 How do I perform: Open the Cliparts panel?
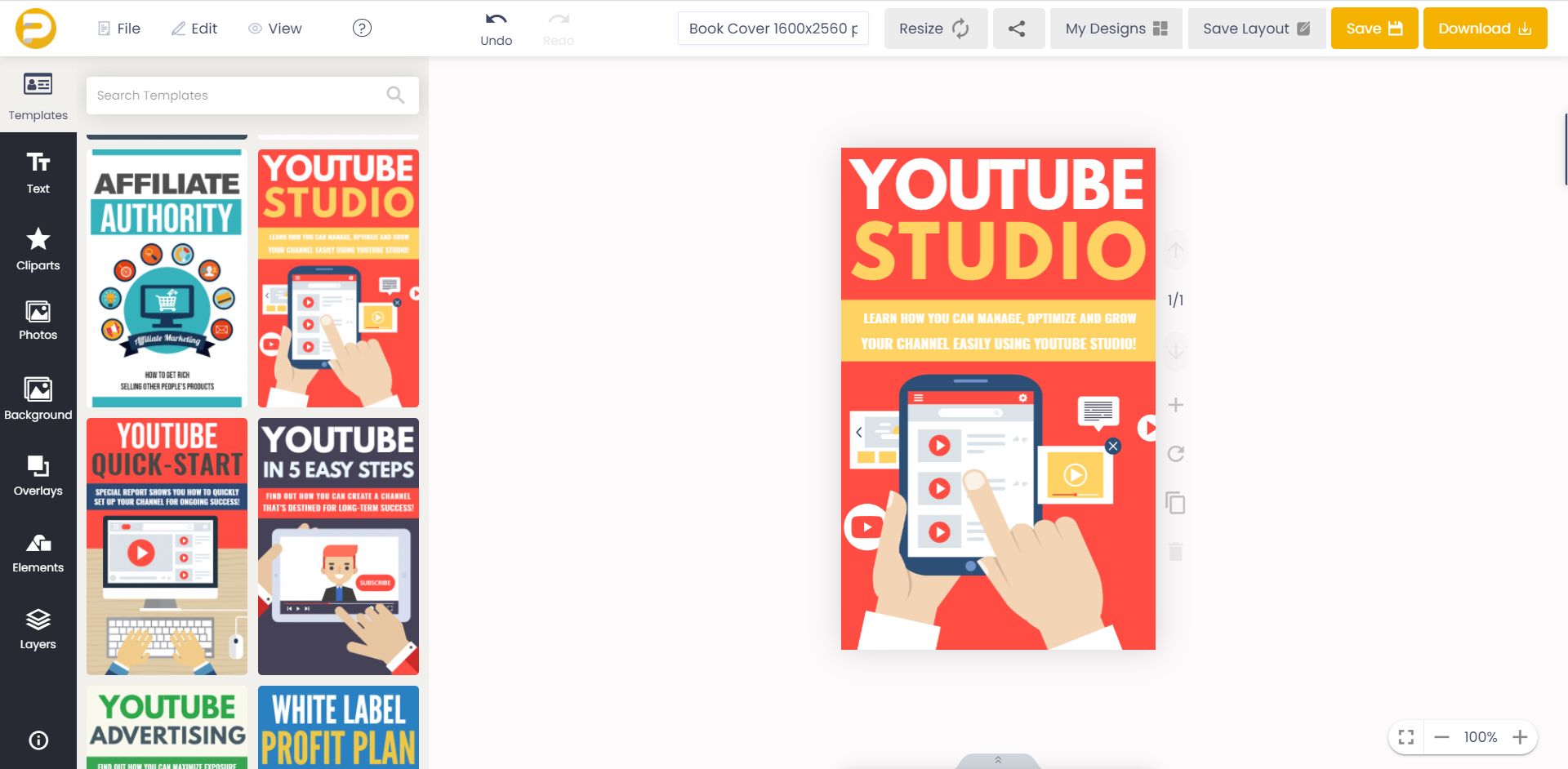tap(38, 247)
